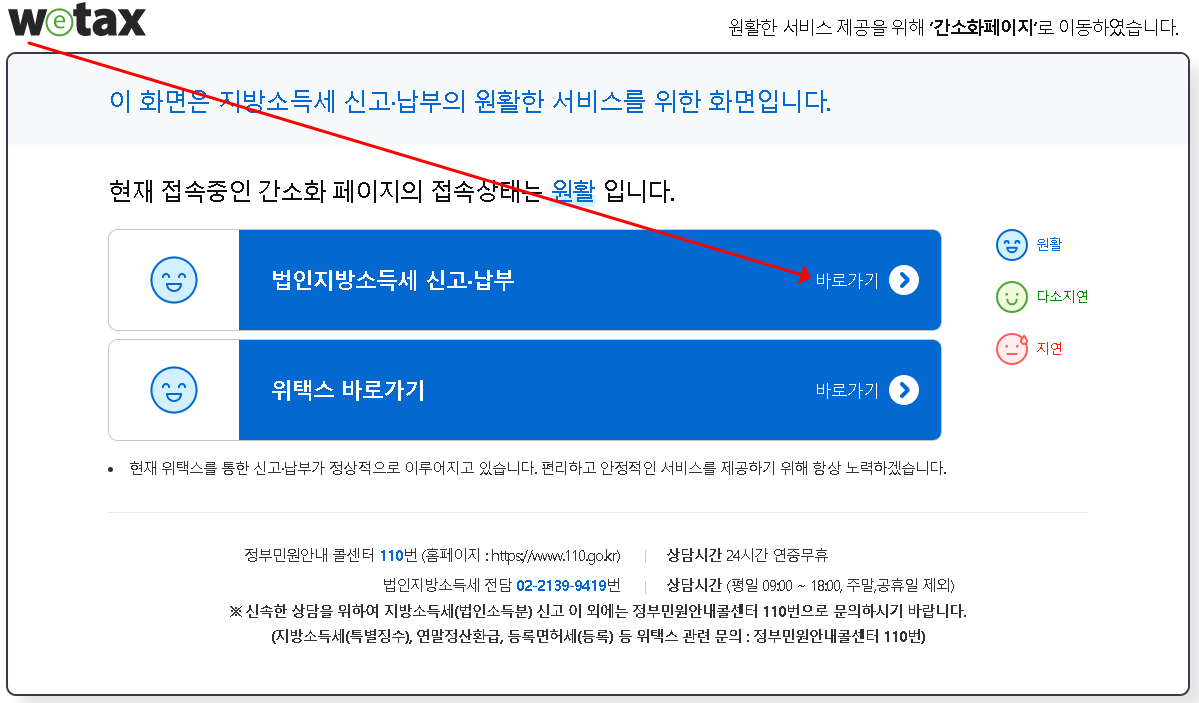1199x703 pixels.
Task: Click 바로가기 arrow icon for 법인지방소득세
Action: 904,280
